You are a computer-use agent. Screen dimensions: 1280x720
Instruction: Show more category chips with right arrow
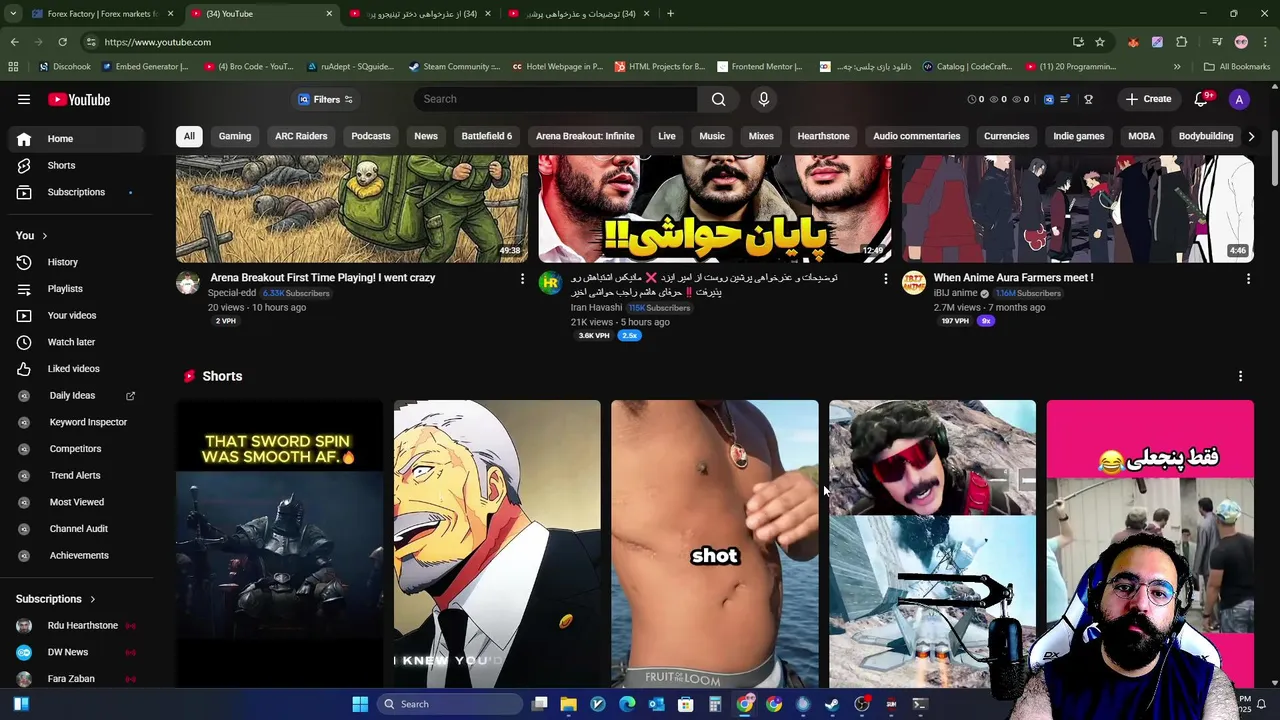pyautogui.click(x=1251, y=136)
